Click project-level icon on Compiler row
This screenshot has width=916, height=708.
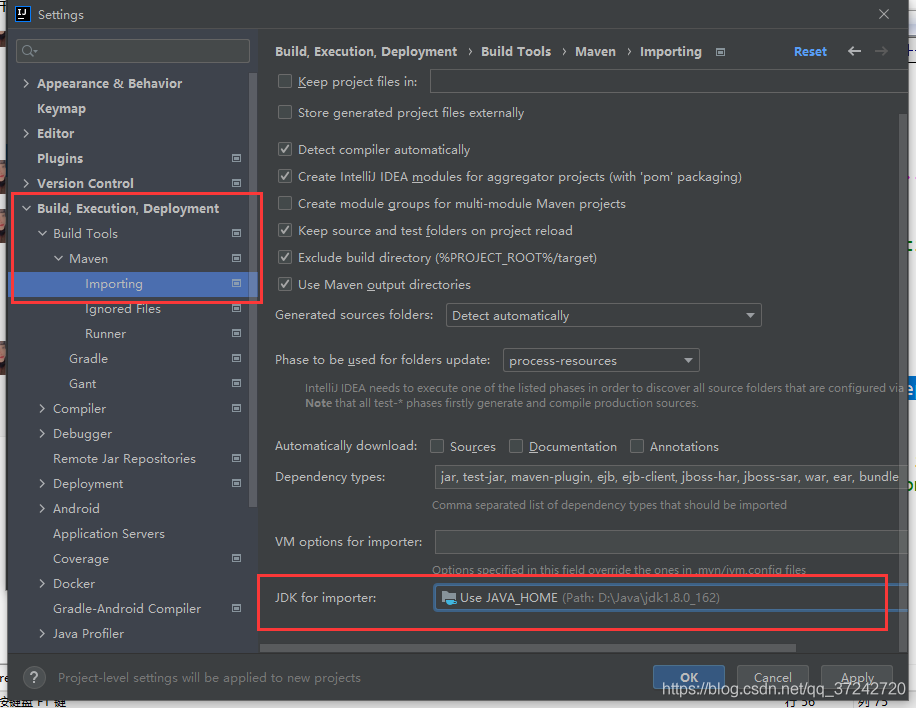click(x=237, y=408)
